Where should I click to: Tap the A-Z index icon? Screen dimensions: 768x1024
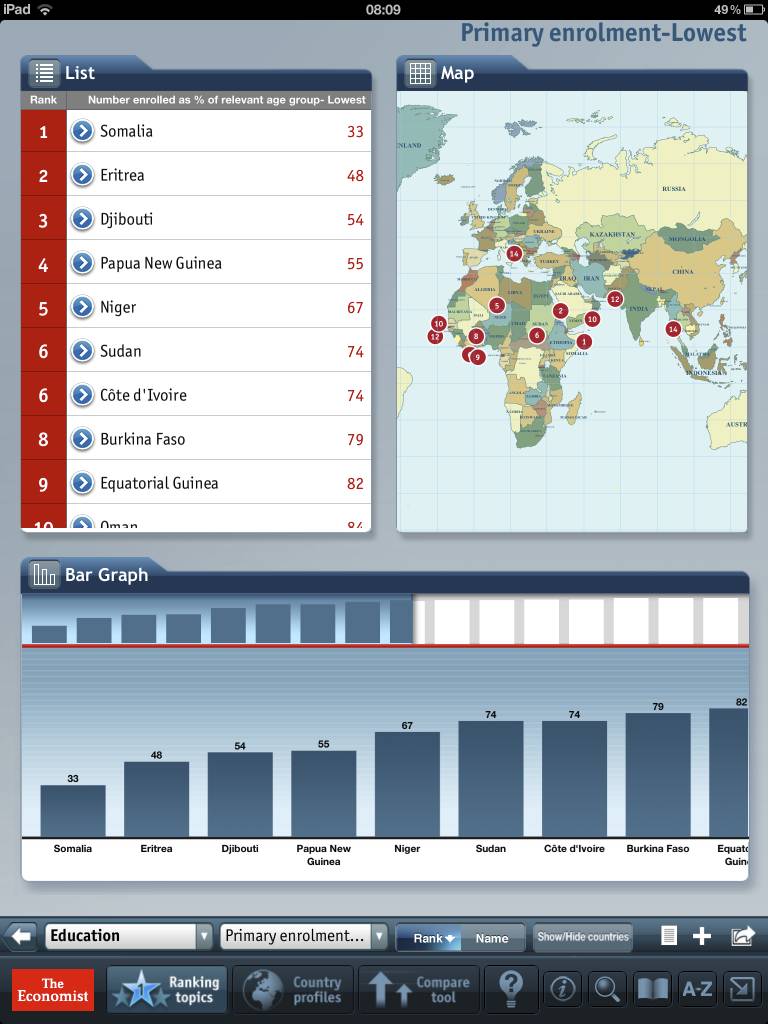(x=697, y=989)
